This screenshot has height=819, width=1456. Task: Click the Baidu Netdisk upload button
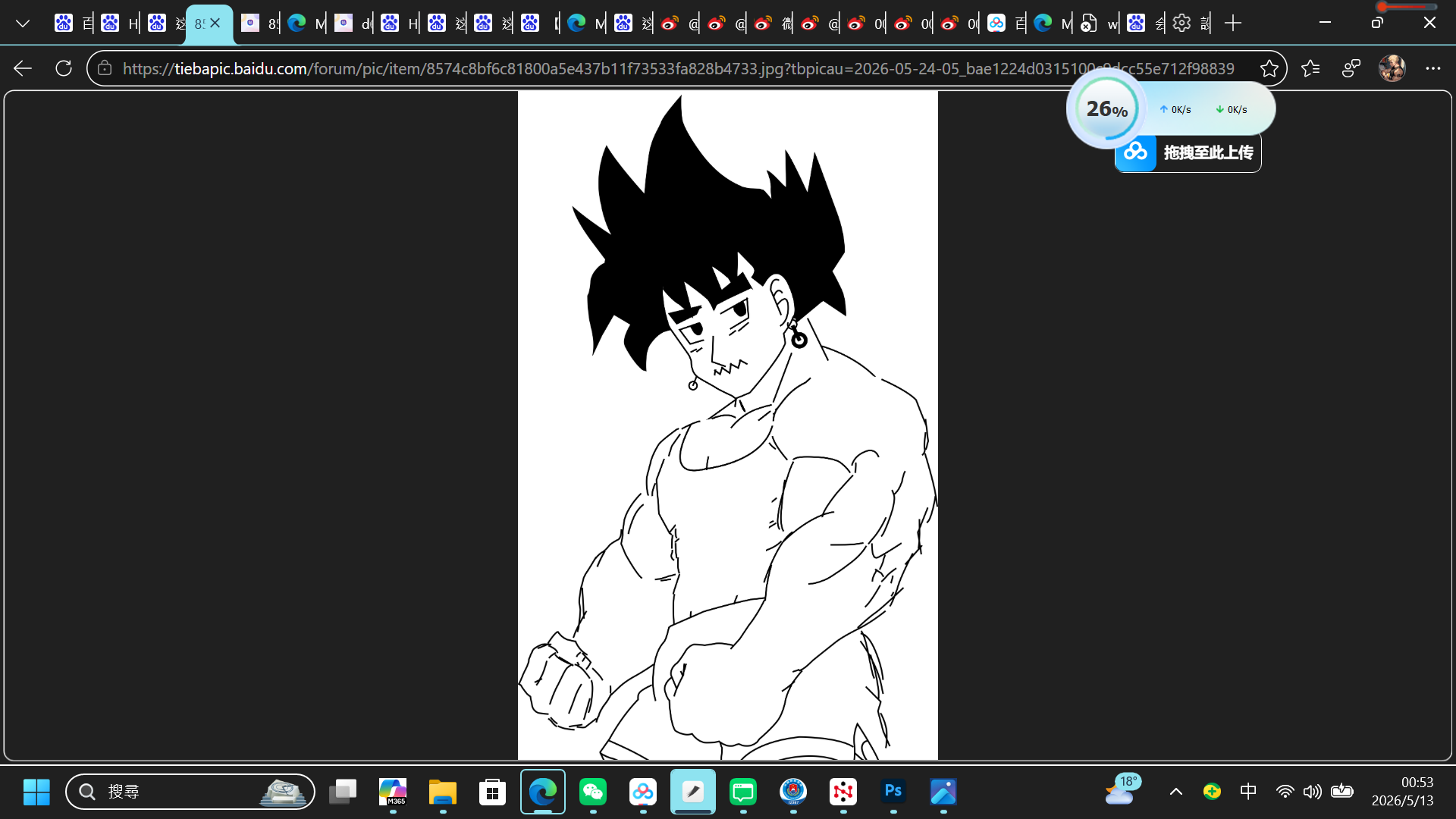point(1188,152)
